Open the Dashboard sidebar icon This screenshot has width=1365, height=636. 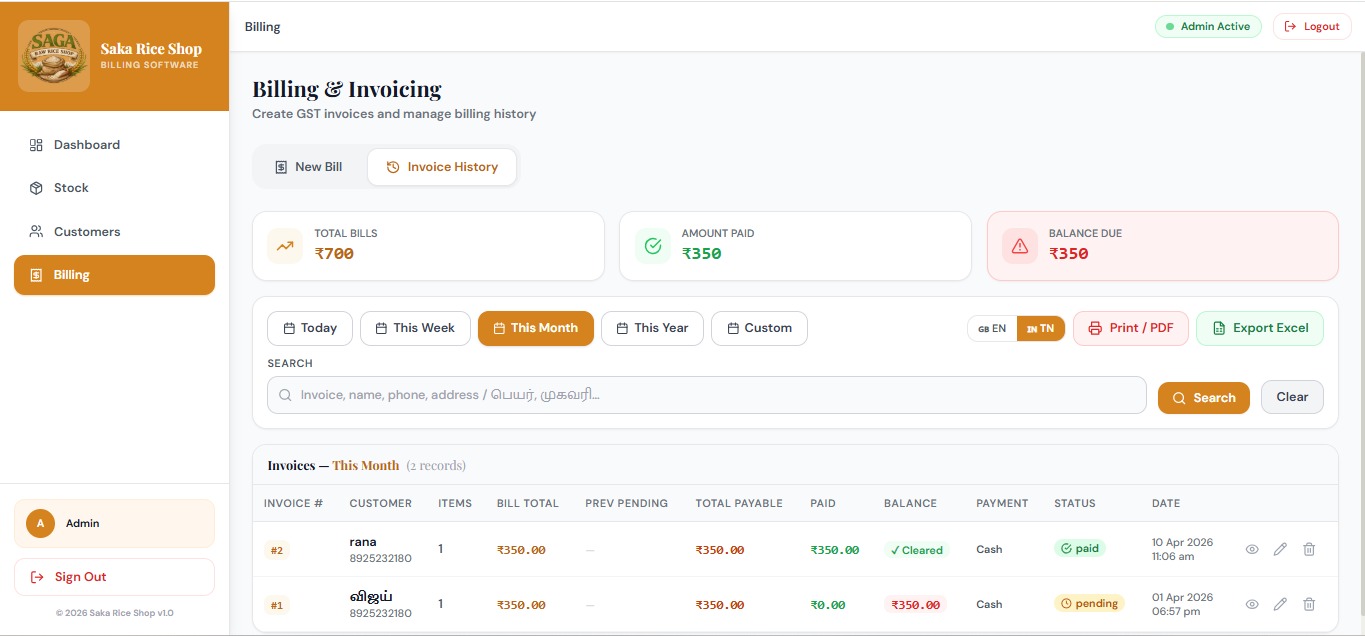pyautogui.click(x=37, y=144)
